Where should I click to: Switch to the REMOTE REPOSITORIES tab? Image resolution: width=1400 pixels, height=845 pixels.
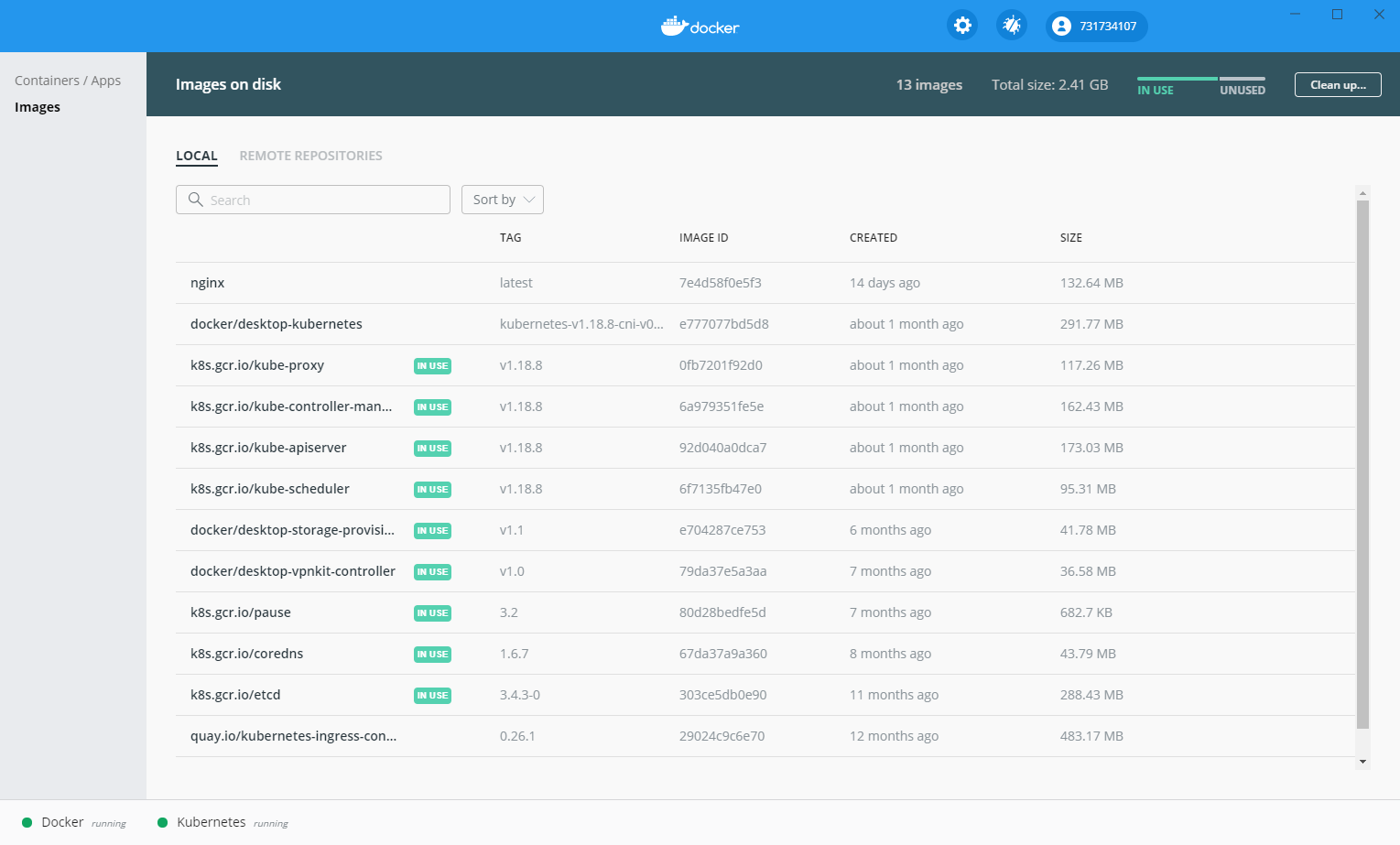(x=311, y=156)
